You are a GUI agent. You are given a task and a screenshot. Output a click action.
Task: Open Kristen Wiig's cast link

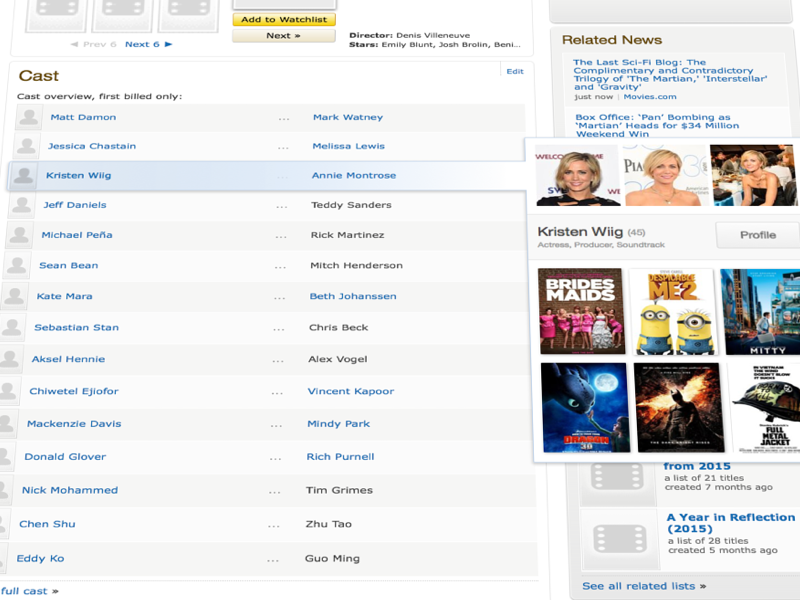(79, 176)
